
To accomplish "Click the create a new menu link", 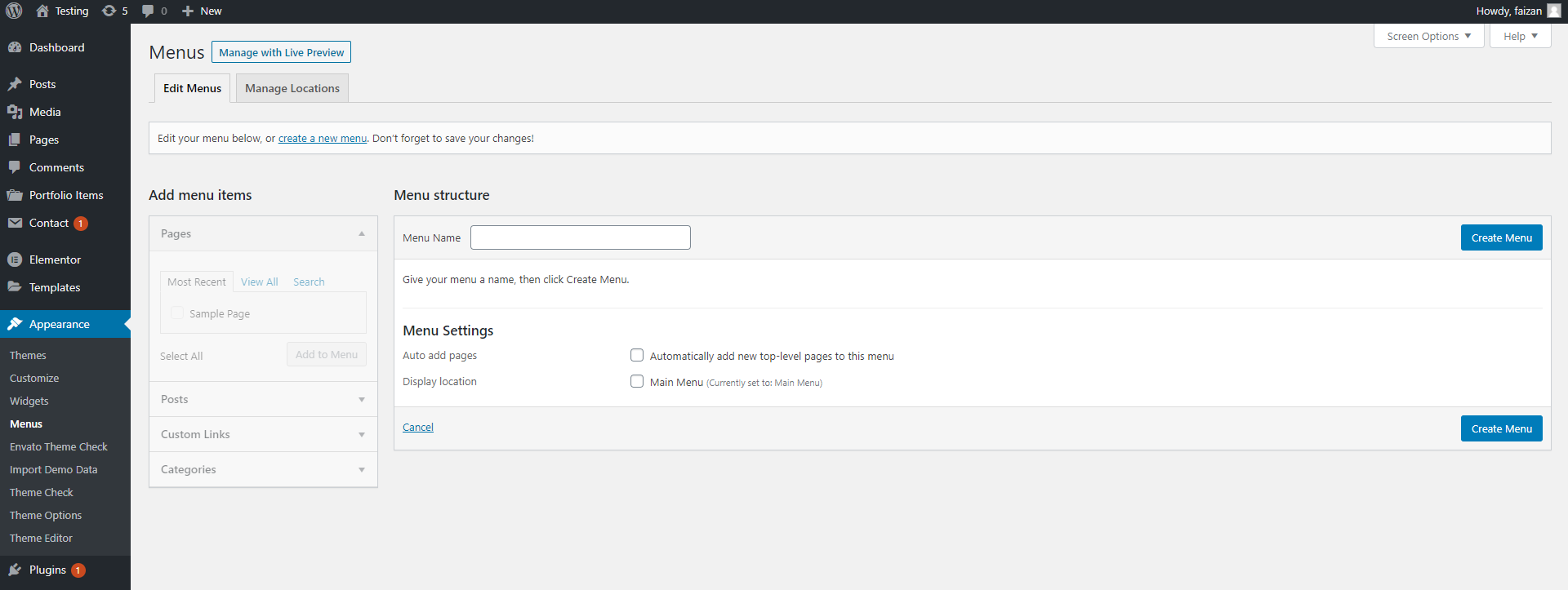I will tap(323, 139).
